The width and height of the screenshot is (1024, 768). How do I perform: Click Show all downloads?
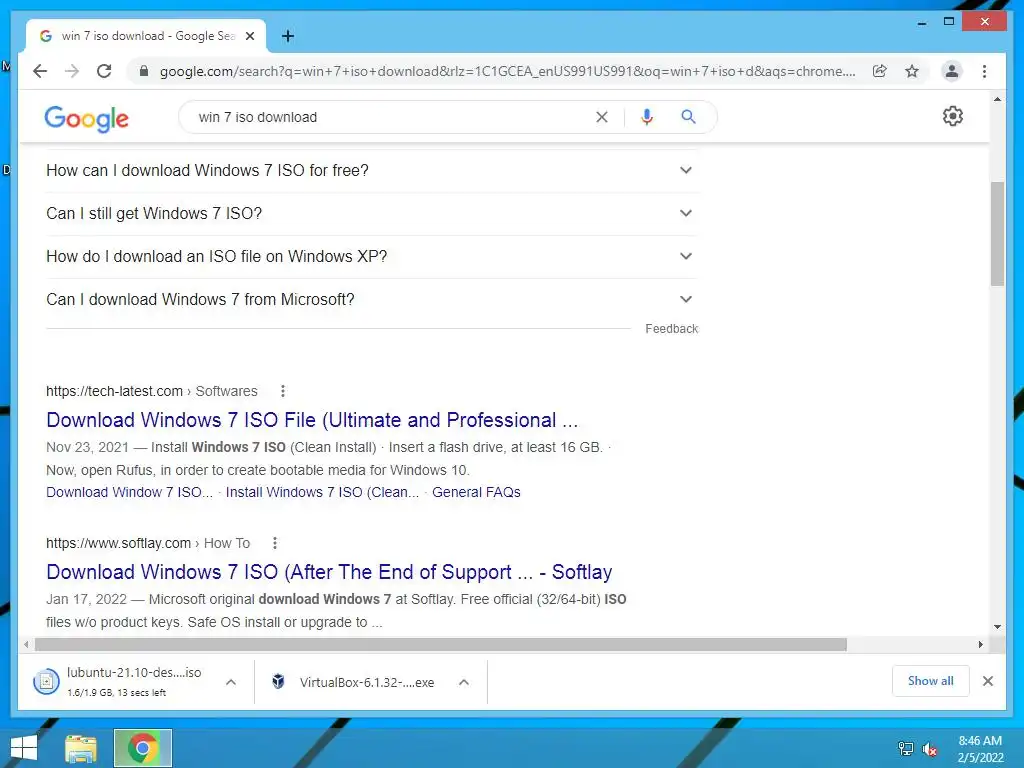pos(931,681)
